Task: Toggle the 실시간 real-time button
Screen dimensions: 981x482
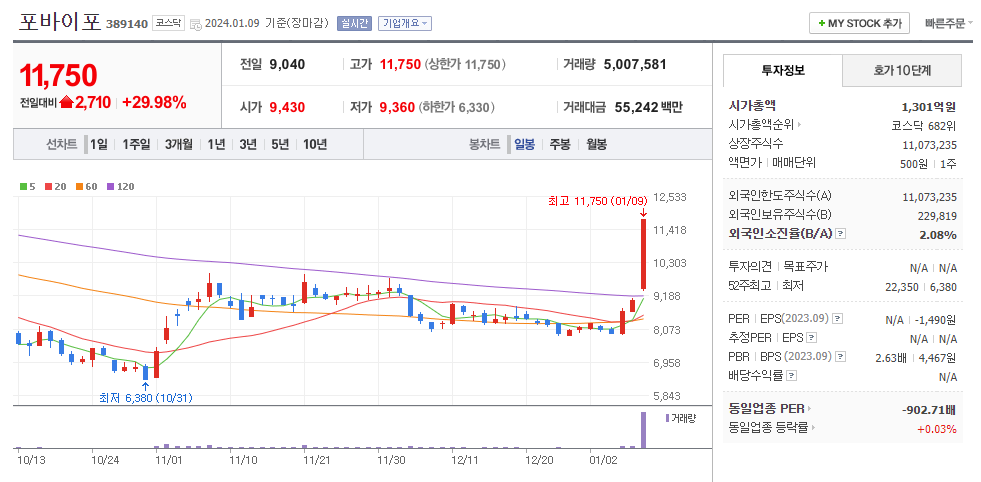Action: click(x=354, y=24)
